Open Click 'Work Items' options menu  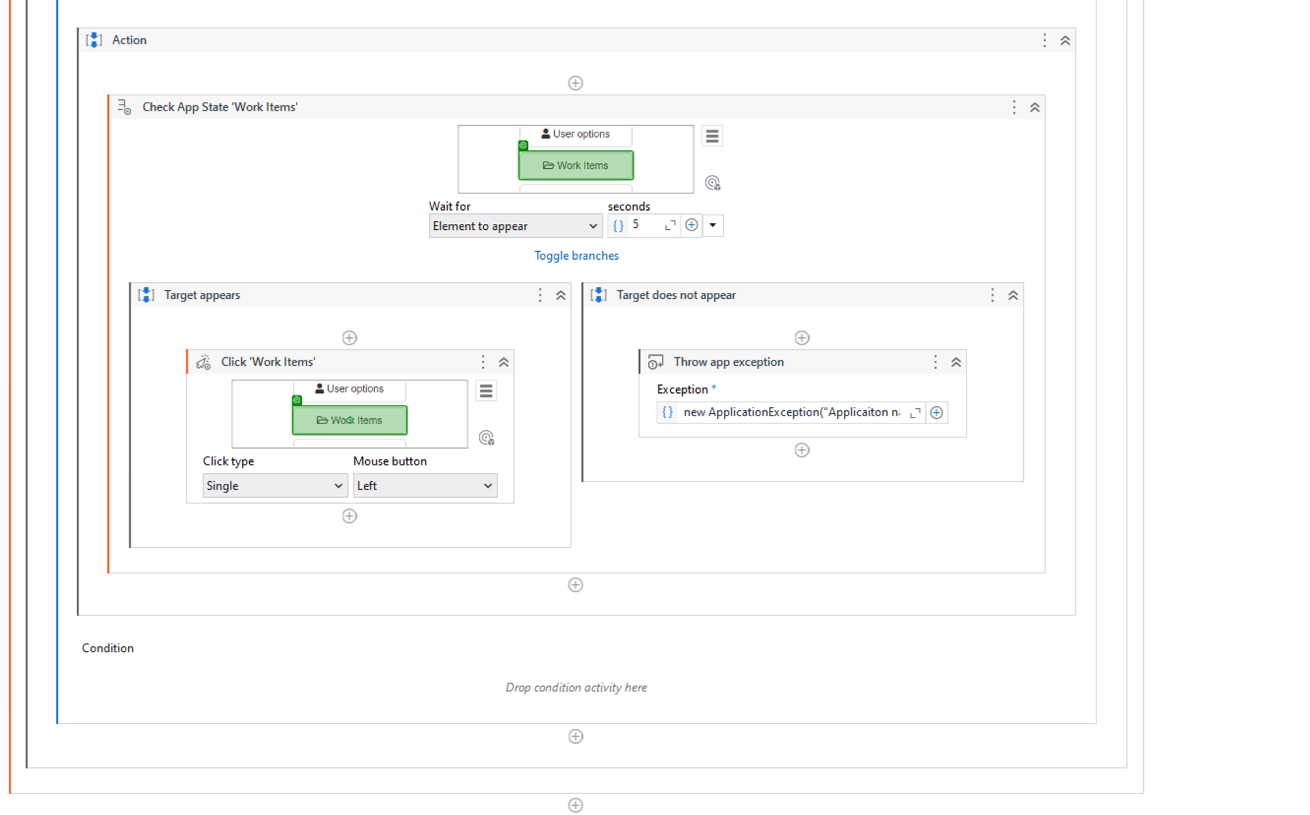[483, 362]
